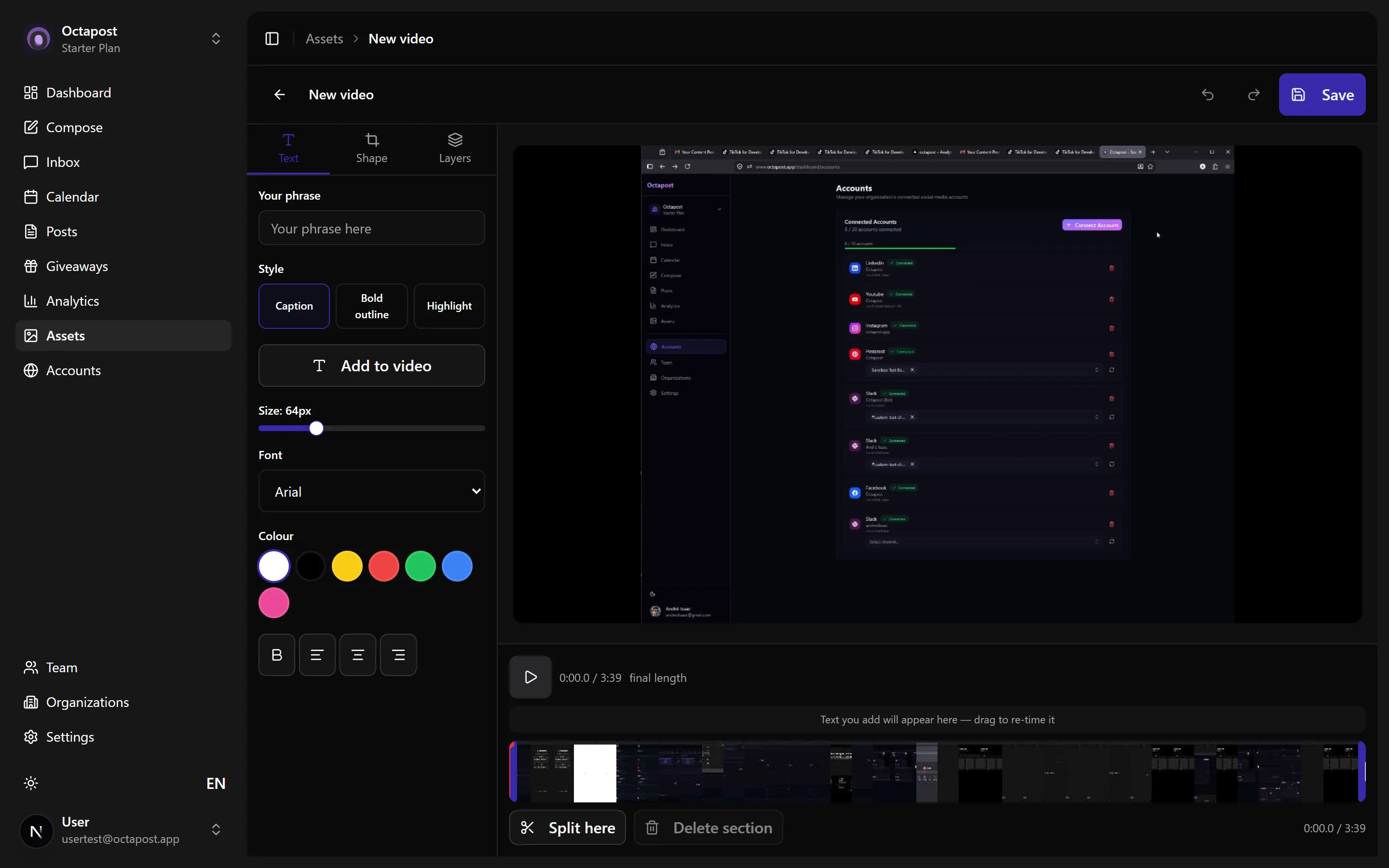Select the Caption style
Viewport: 1389px width, 868px height.
coord(294,306)
